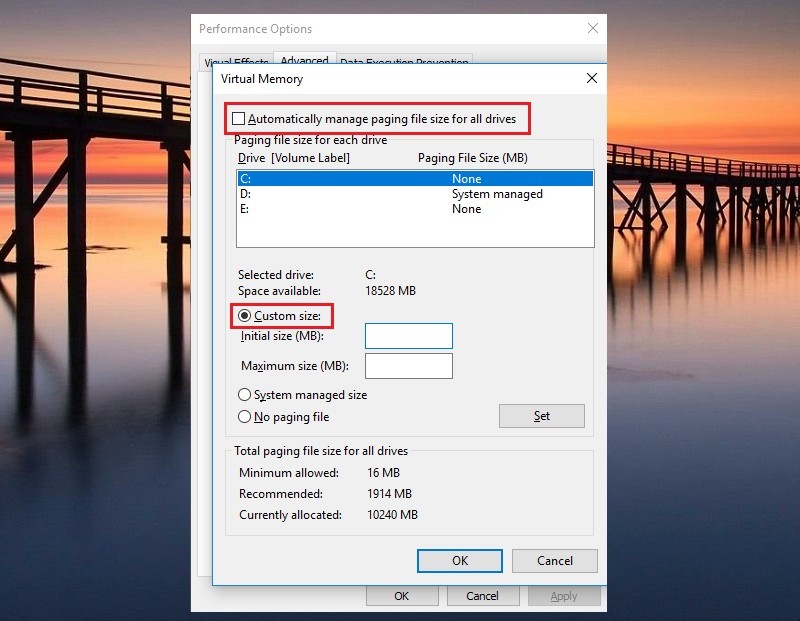Open the Advanced tab

click(304, 60)
